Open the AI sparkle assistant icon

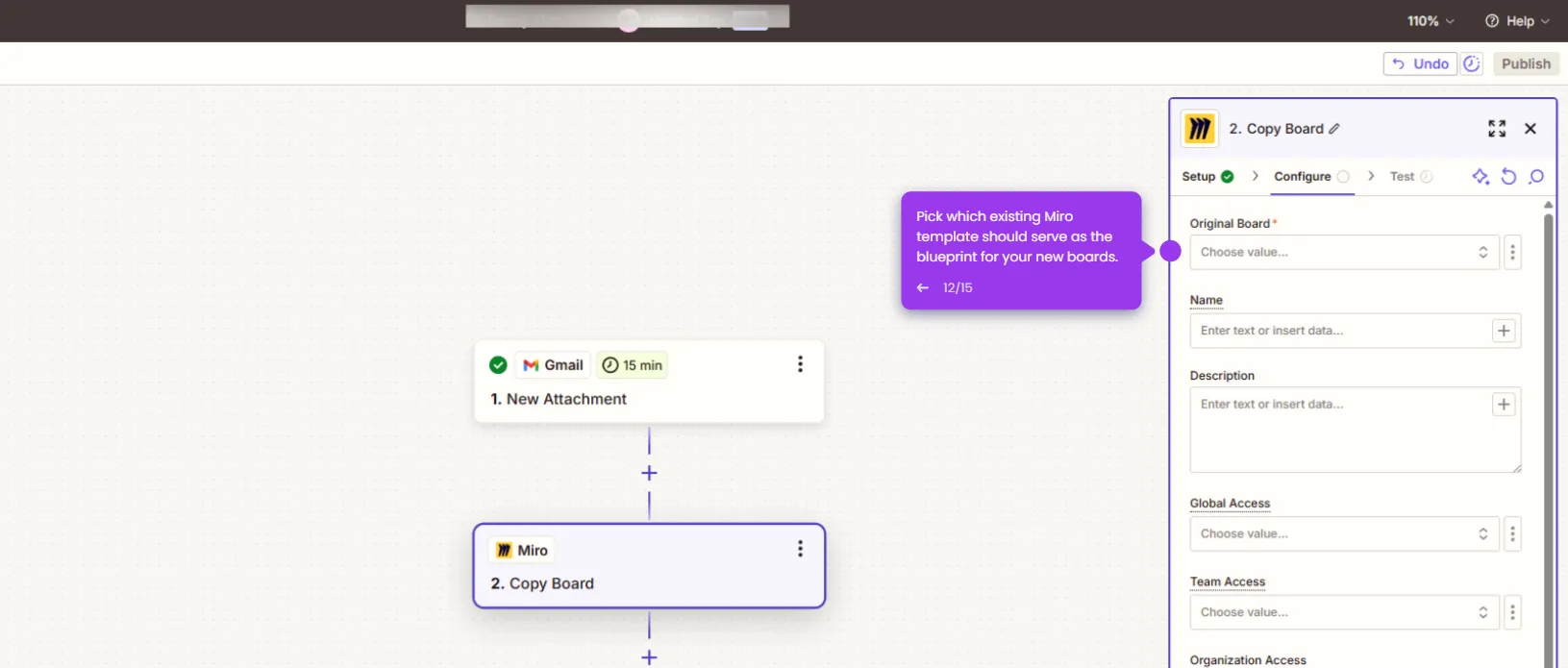1481,176
